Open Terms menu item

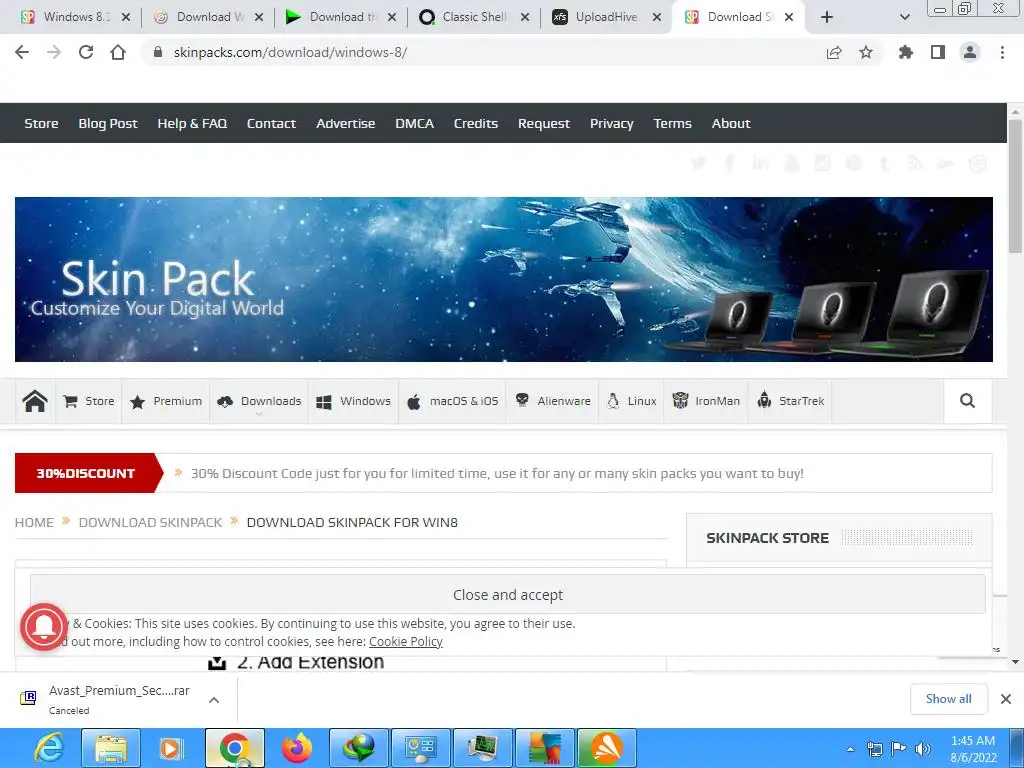(672, 123)
